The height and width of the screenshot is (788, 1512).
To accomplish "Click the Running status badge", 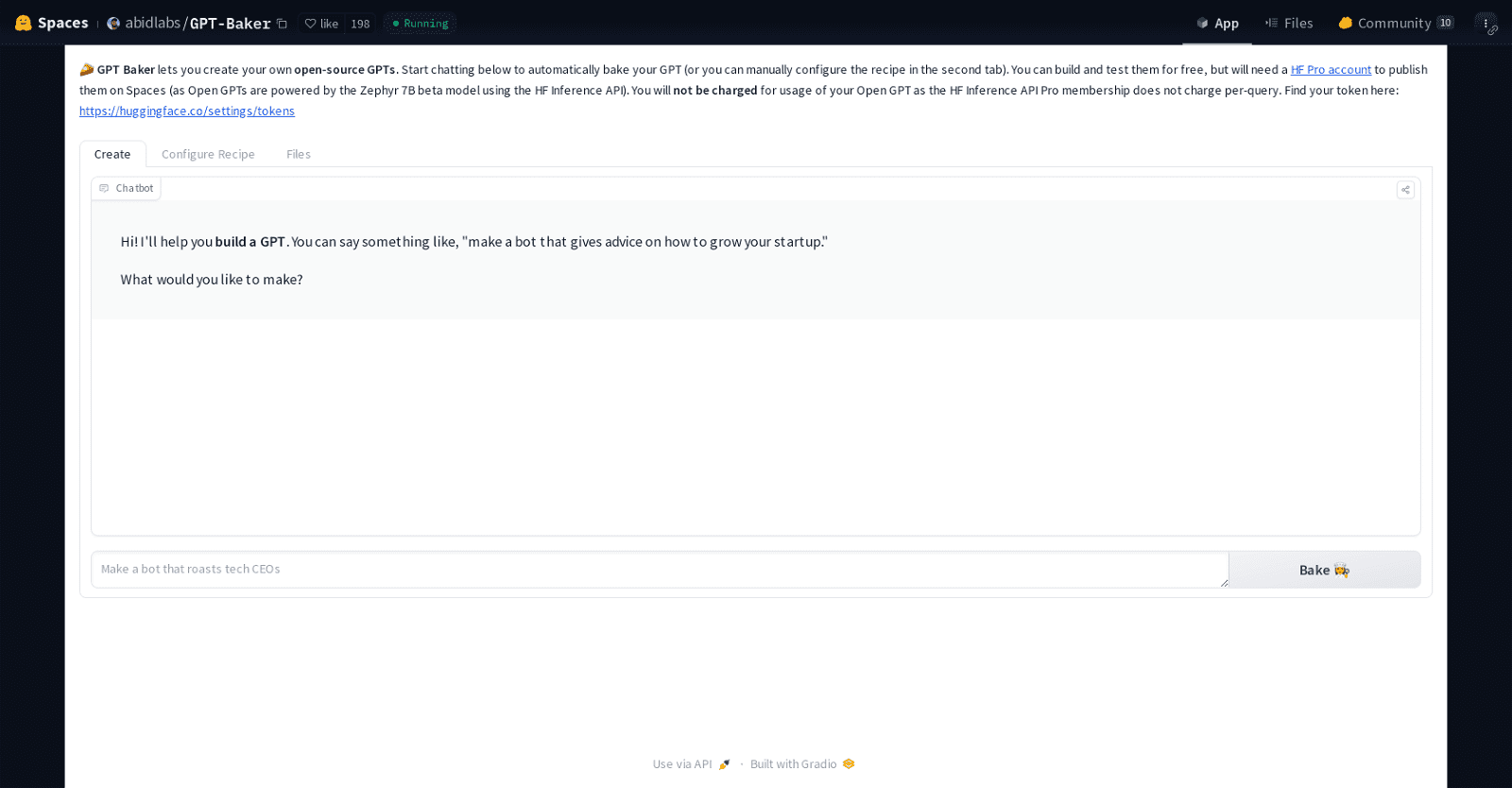I will click(421, 24).
